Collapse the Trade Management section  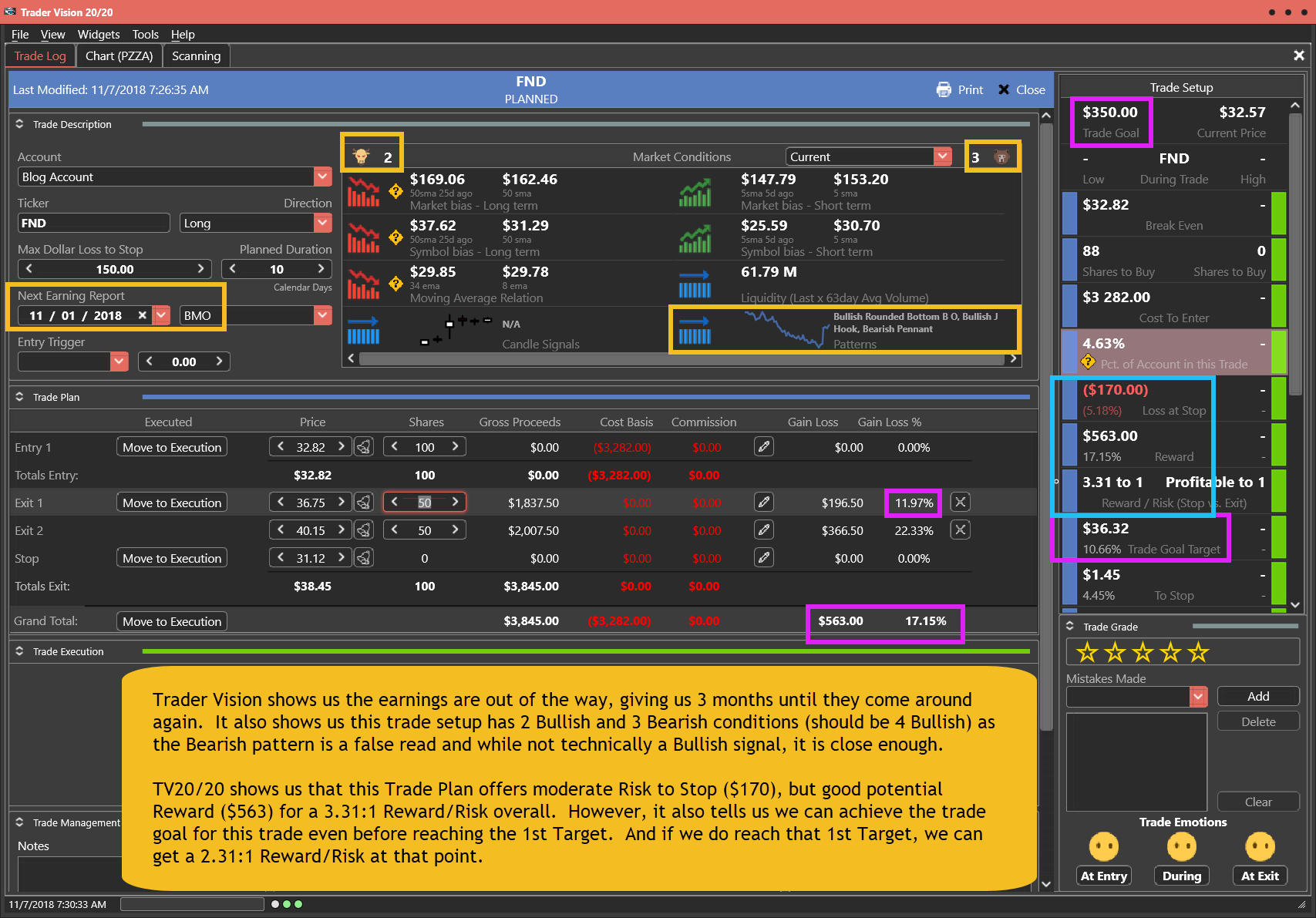19,822
